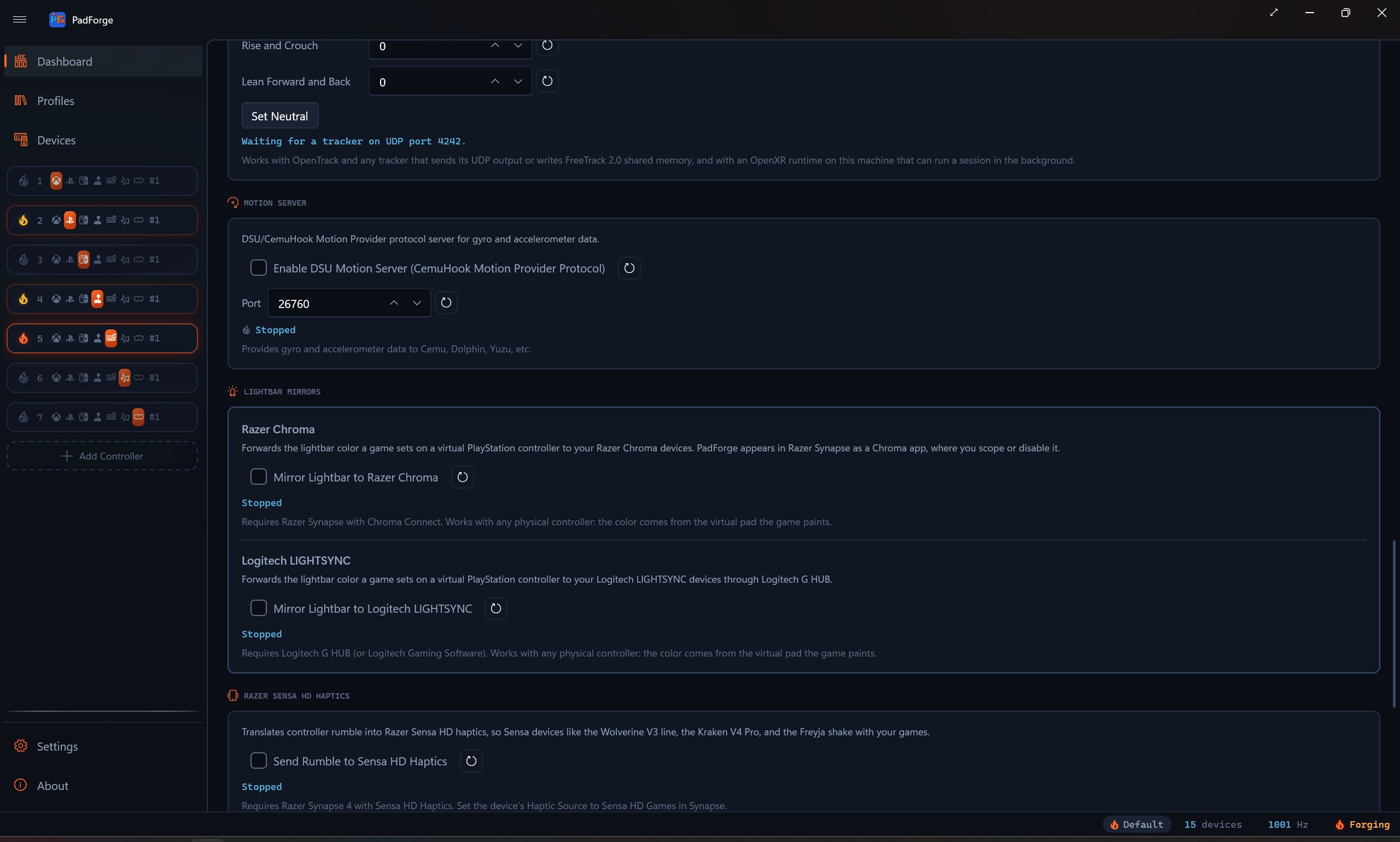Viewport: 1400px width, 842px height.
Task: Click the Default profile status badge
Action: click(x=1137, y=824)
